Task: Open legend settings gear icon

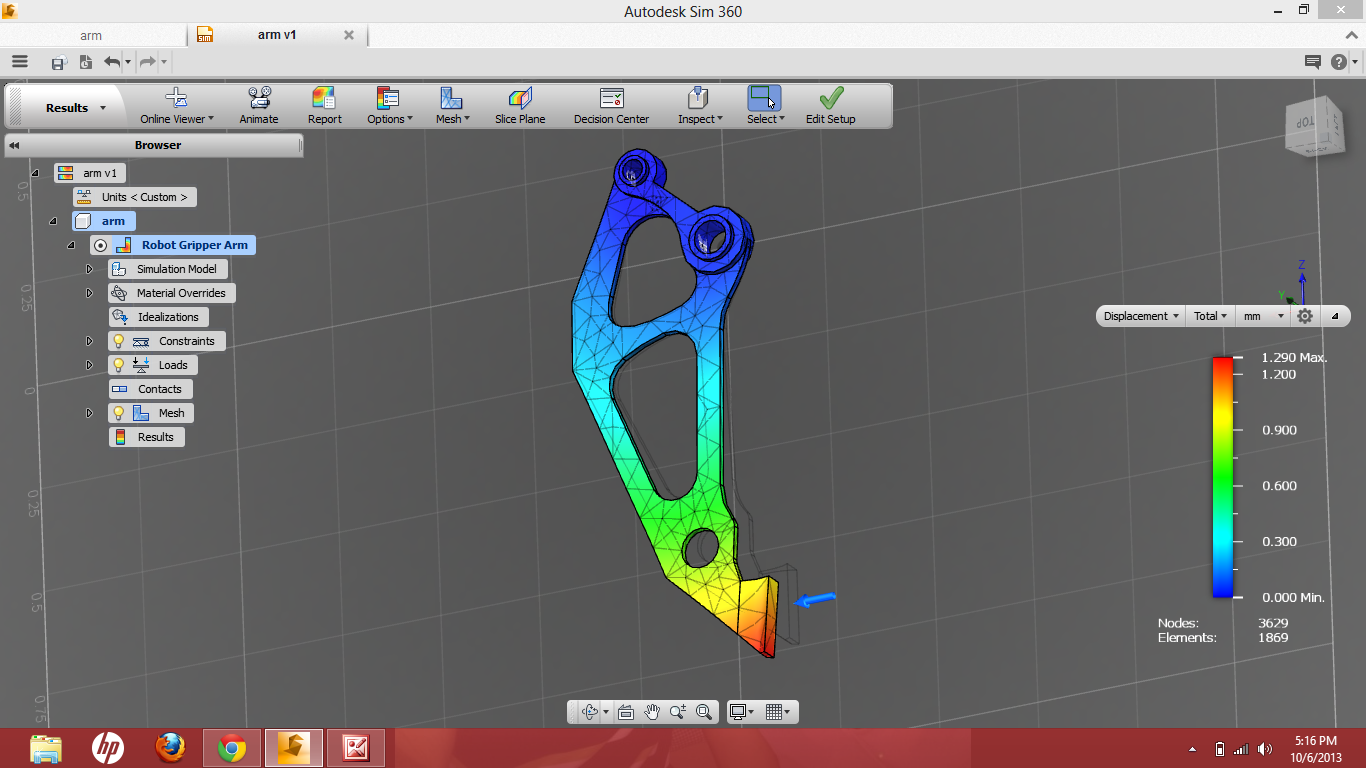Action: [1305, 316]
